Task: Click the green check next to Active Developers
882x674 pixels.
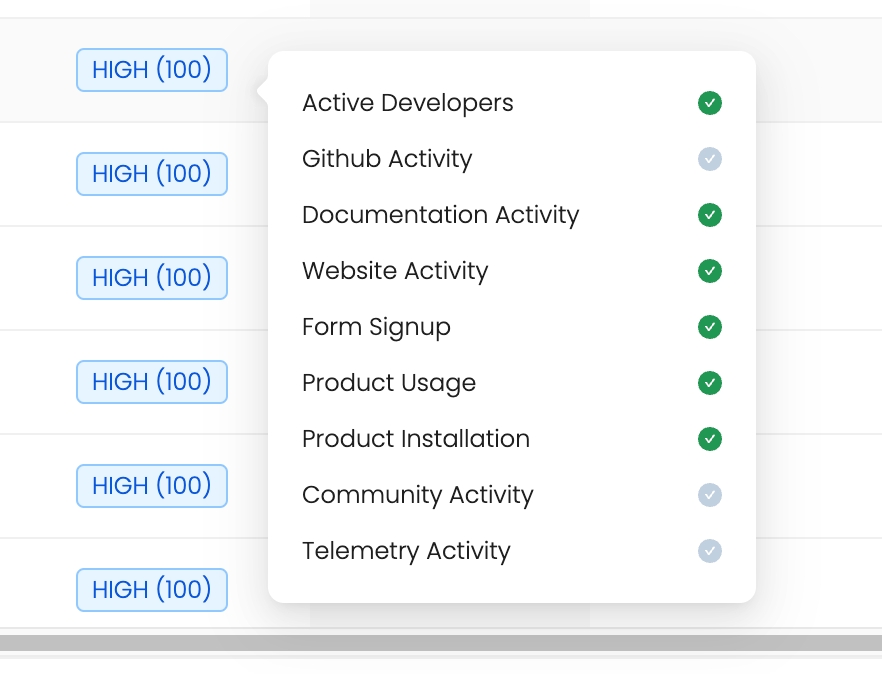Action: click(709, 103)
